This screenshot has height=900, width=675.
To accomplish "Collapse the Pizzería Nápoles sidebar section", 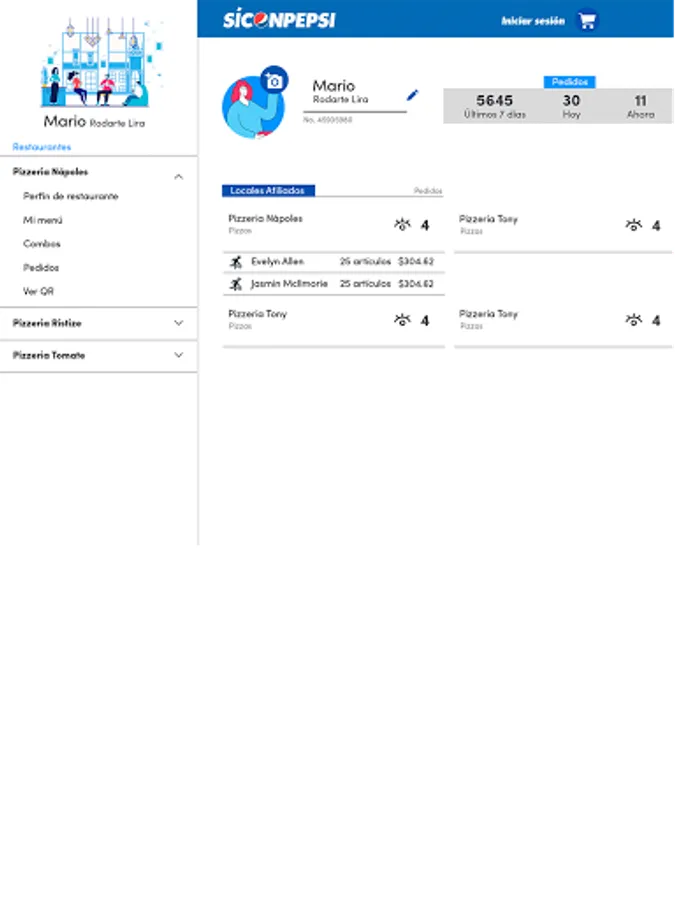I will (x=179, y=177).
